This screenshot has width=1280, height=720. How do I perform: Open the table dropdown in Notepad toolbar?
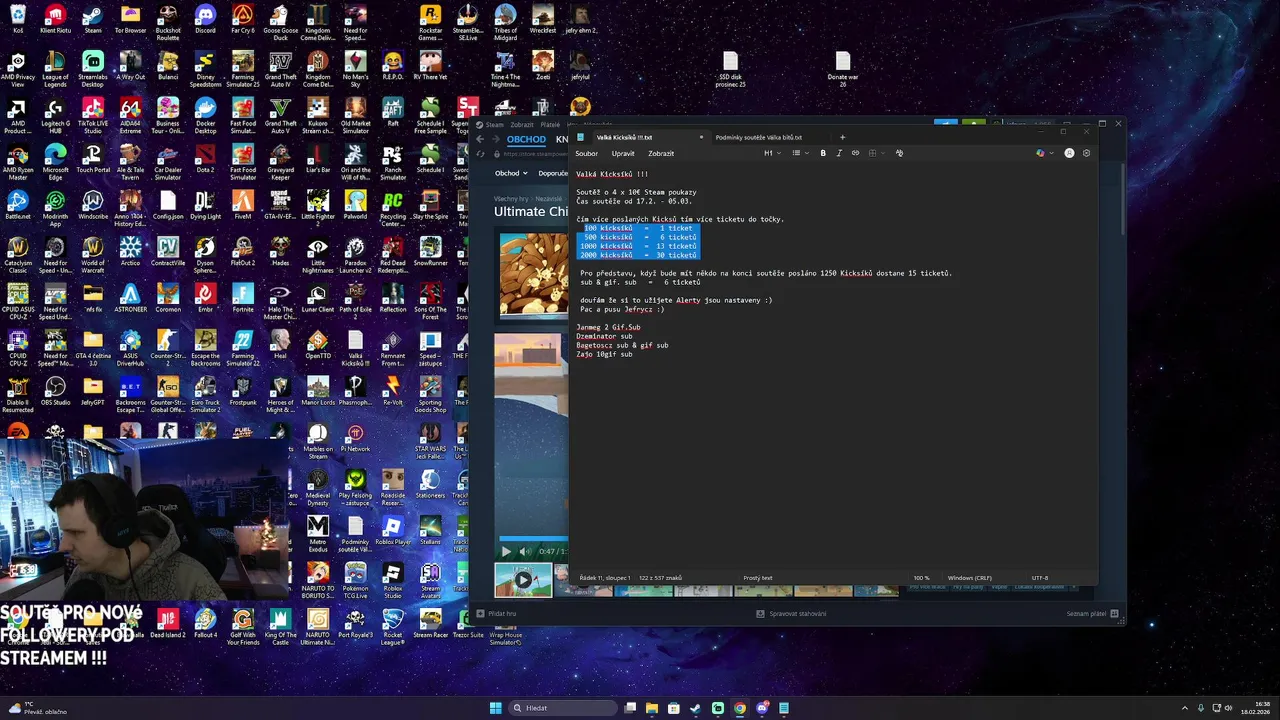pos(875,153)
